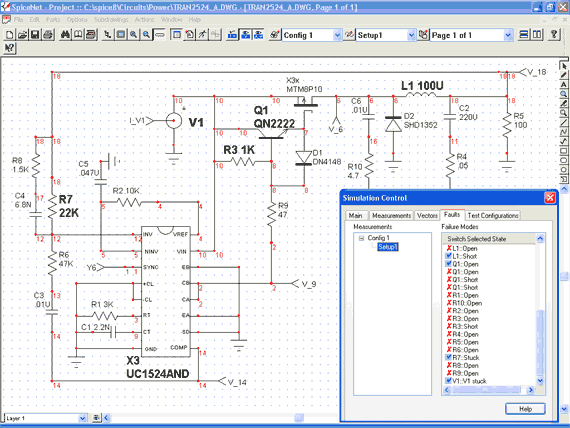This screenshot has height=428, width=570.
Task: Click the schematic horizontal scroll-left arrow
Action: [107, 418]
